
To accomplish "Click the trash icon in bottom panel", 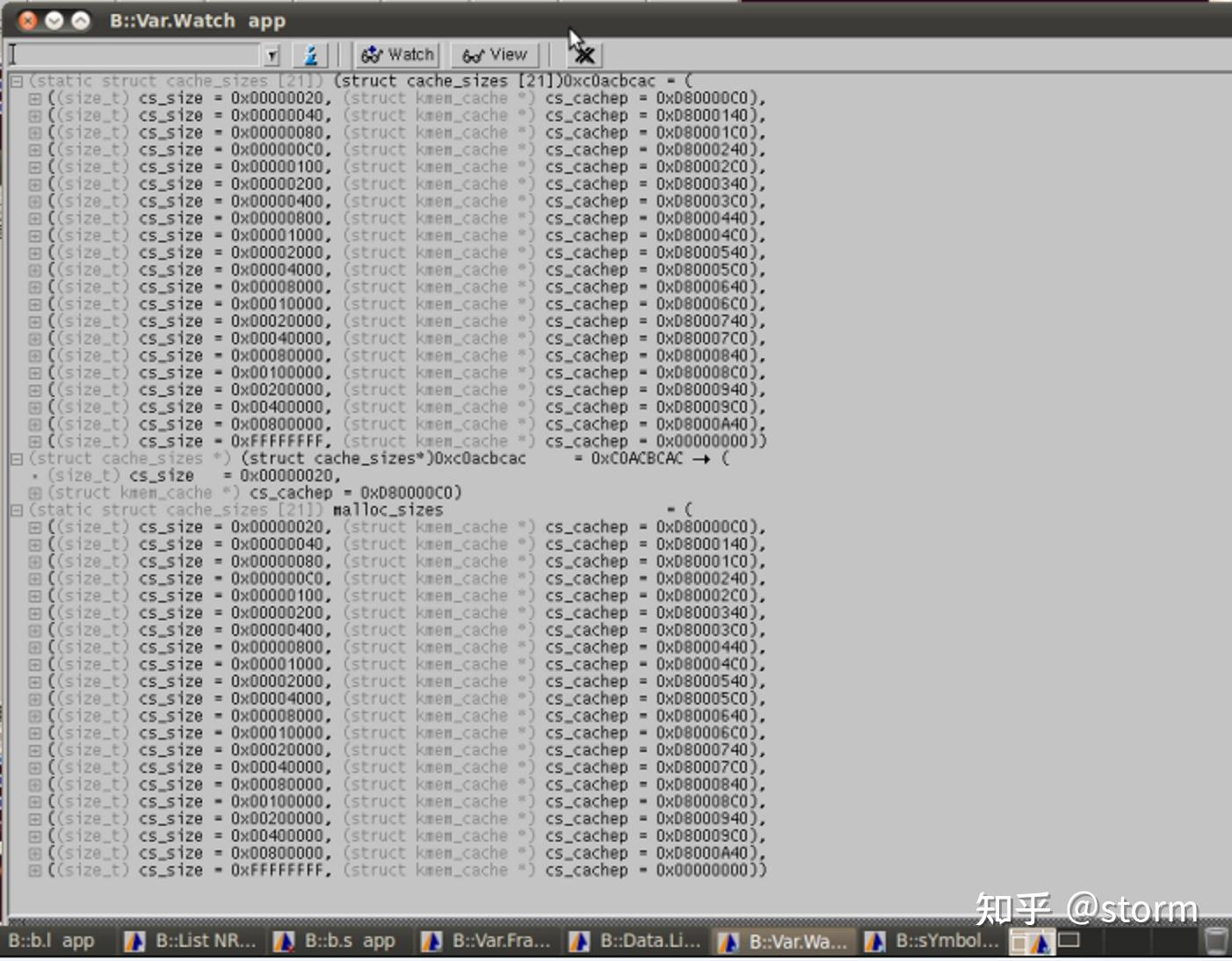I will tap(1215, 941).
